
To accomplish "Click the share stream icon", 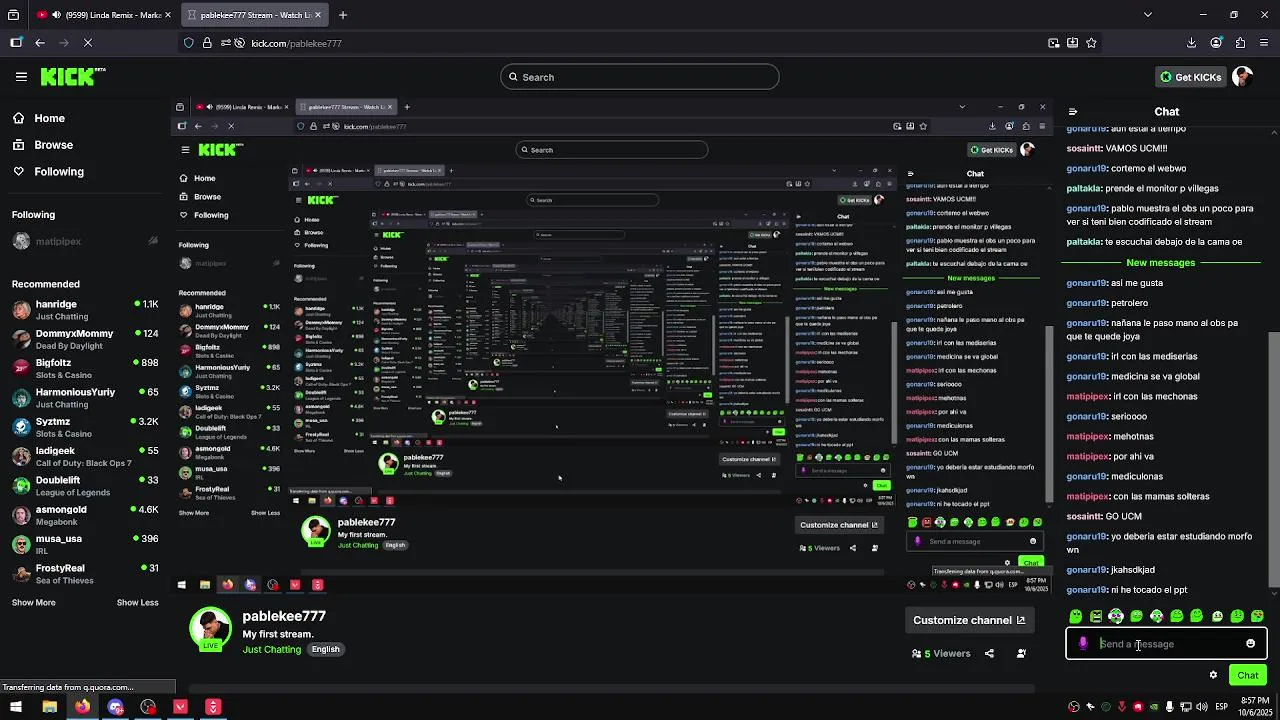I will point(989,654).
